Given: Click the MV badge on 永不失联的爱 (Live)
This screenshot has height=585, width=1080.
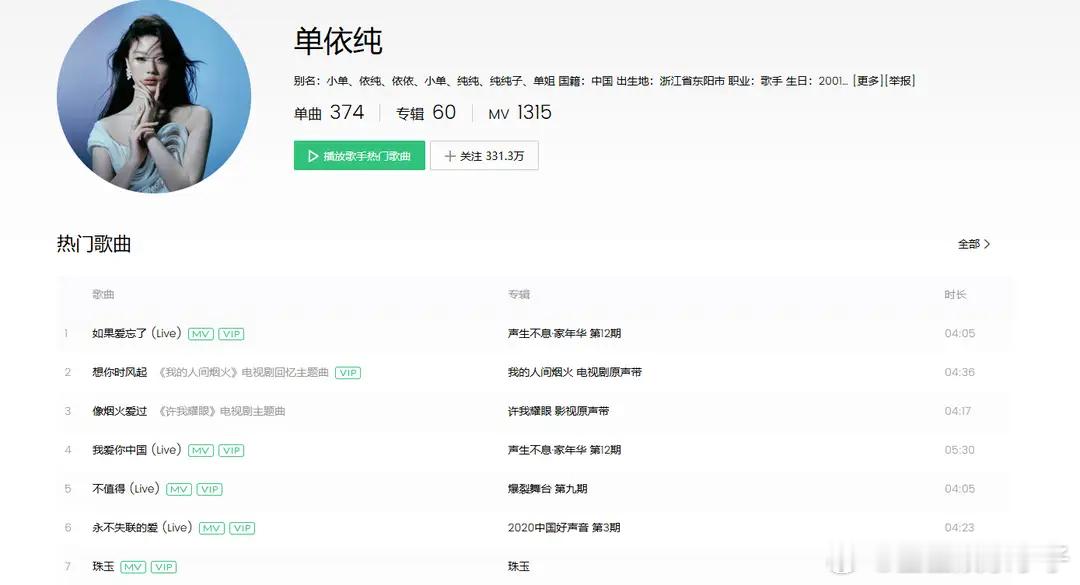Looking at the screenshot, I should coord(211,528).
